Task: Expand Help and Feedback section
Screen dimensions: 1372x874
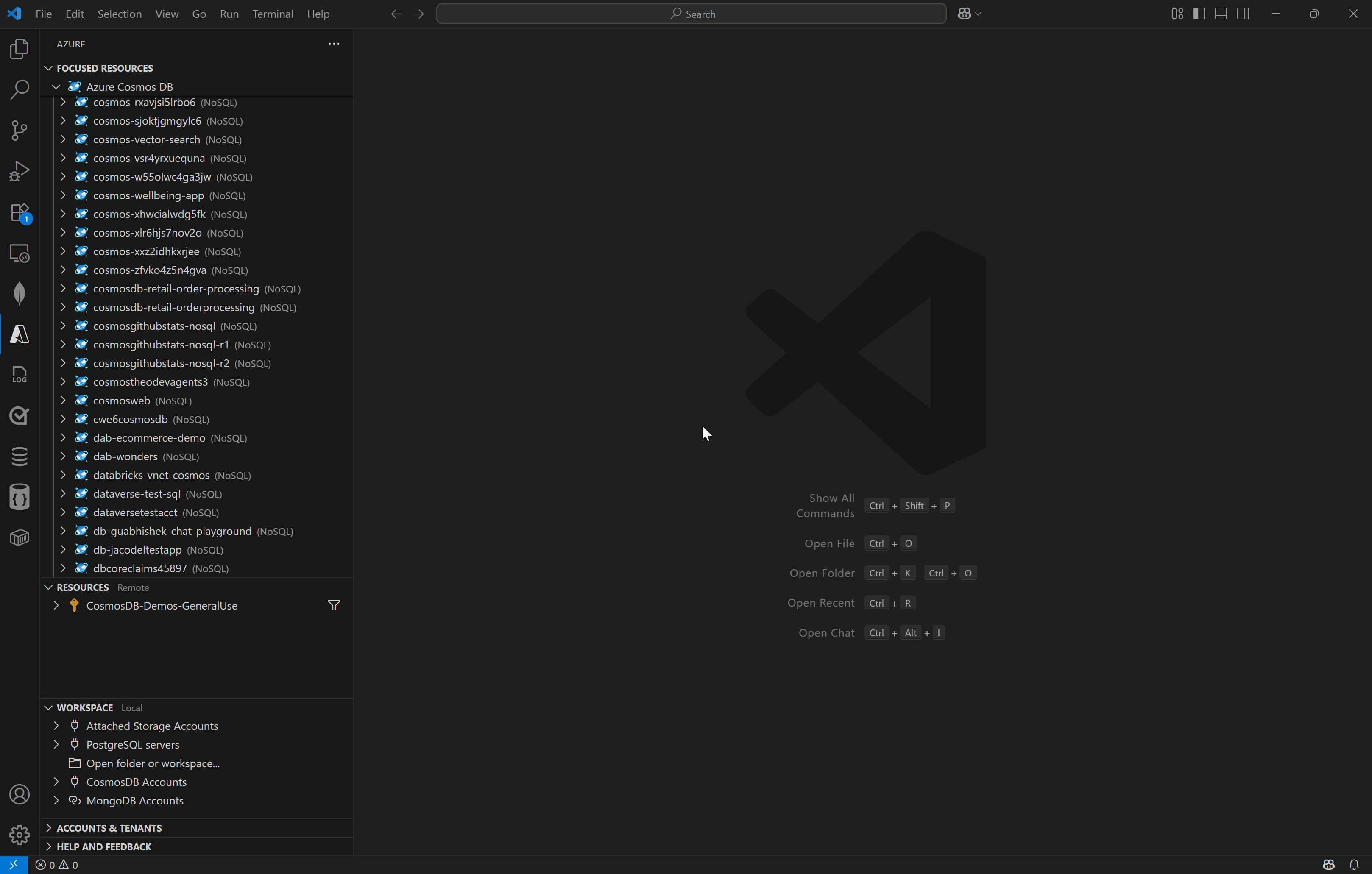Action: (x=48, y=846)
